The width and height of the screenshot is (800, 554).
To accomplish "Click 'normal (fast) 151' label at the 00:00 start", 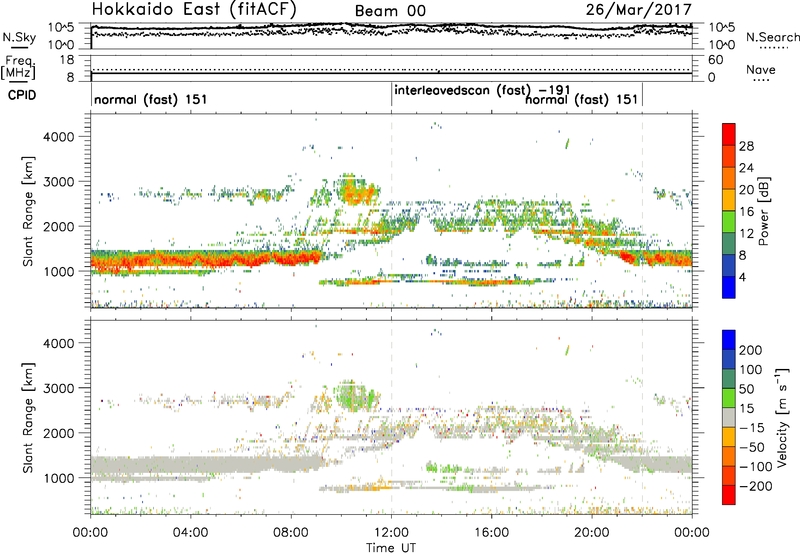I will [151, 99].
